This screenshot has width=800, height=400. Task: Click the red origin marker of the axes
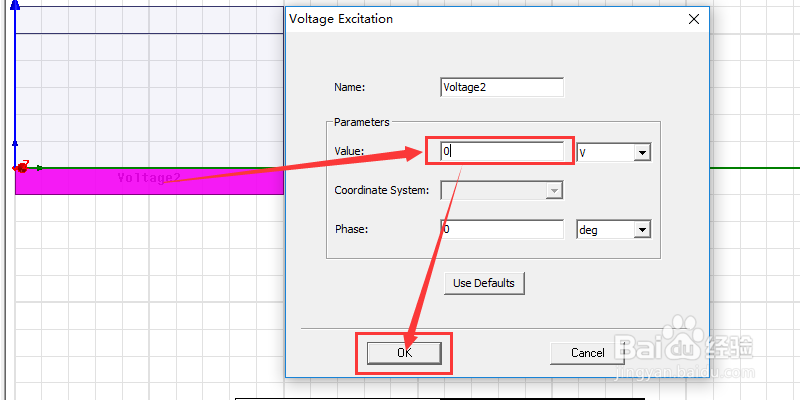click(22, 167)
